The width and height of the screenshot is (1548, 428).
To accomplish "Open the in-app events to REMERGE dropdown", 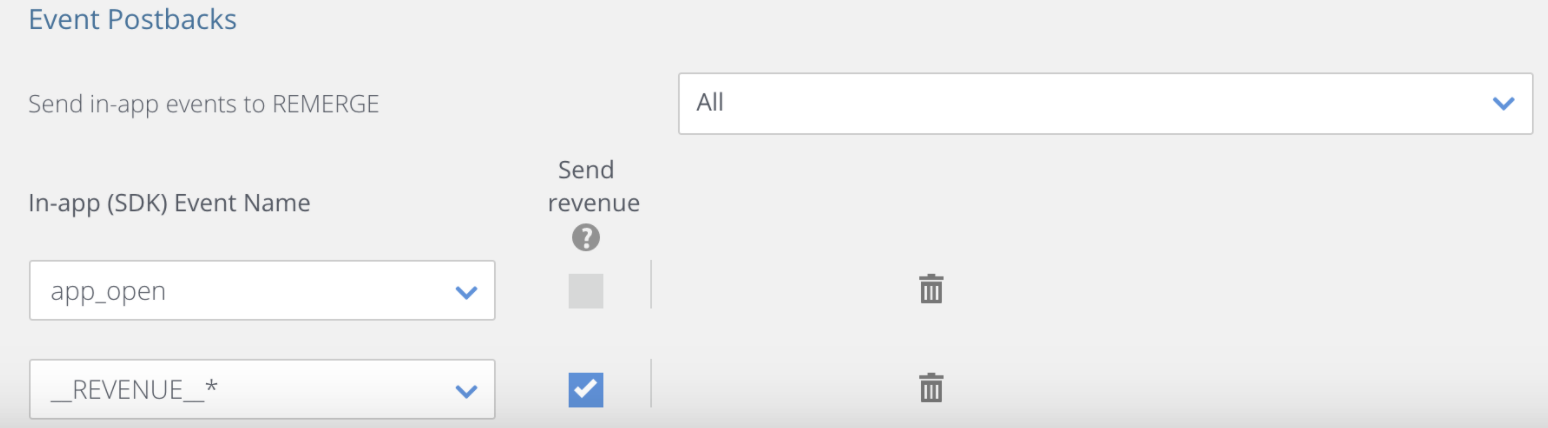I will point(1104,103).
